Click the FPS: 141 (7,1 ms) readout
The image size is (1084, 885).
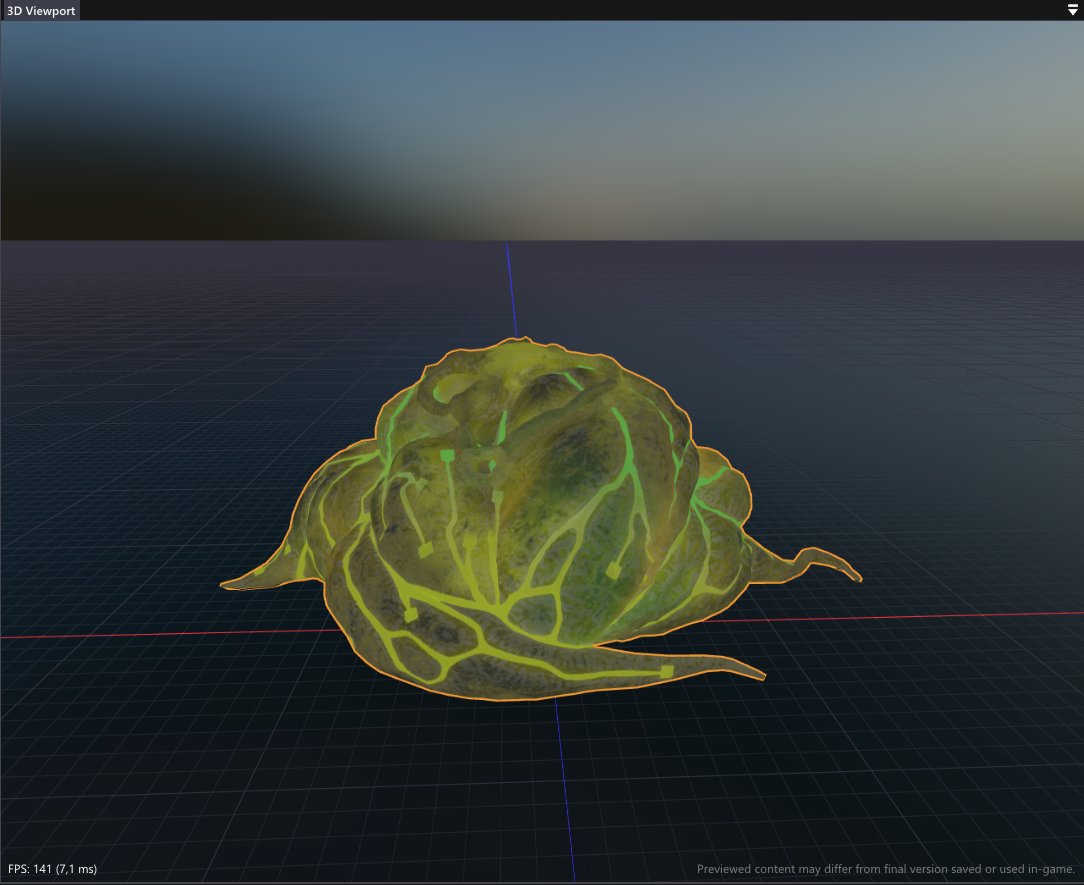click(x=53, y=868)
